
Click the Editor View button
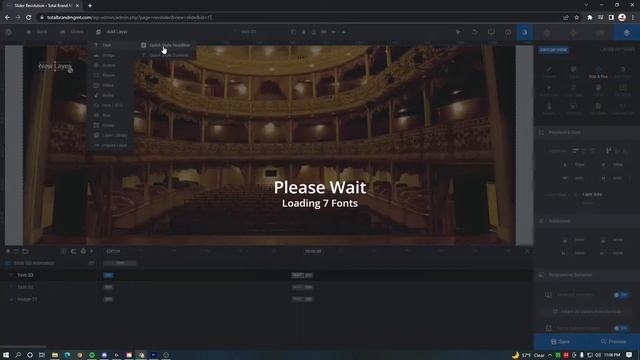point(553,50)
